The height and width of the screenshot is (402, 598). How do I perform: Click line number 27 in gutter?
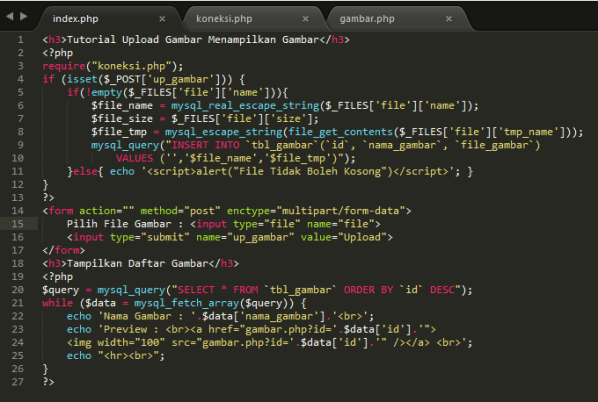coord(18,382)
